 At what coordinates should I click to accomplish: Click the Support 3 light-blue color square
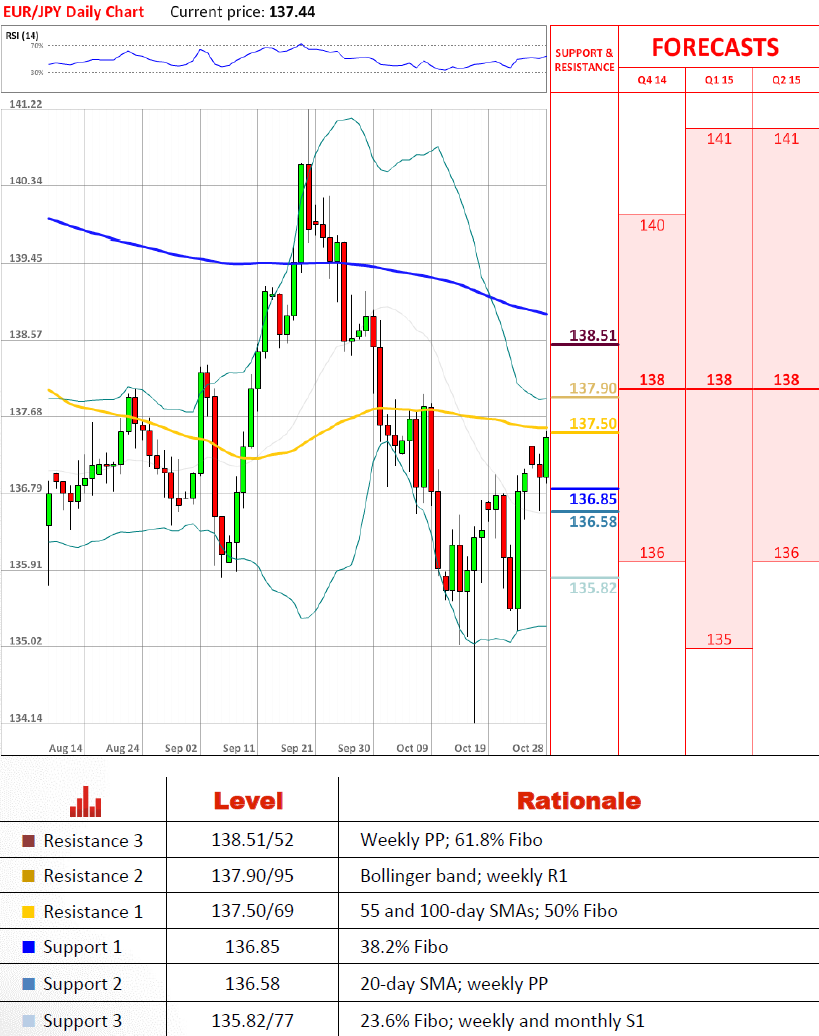tap(28, 1021)
